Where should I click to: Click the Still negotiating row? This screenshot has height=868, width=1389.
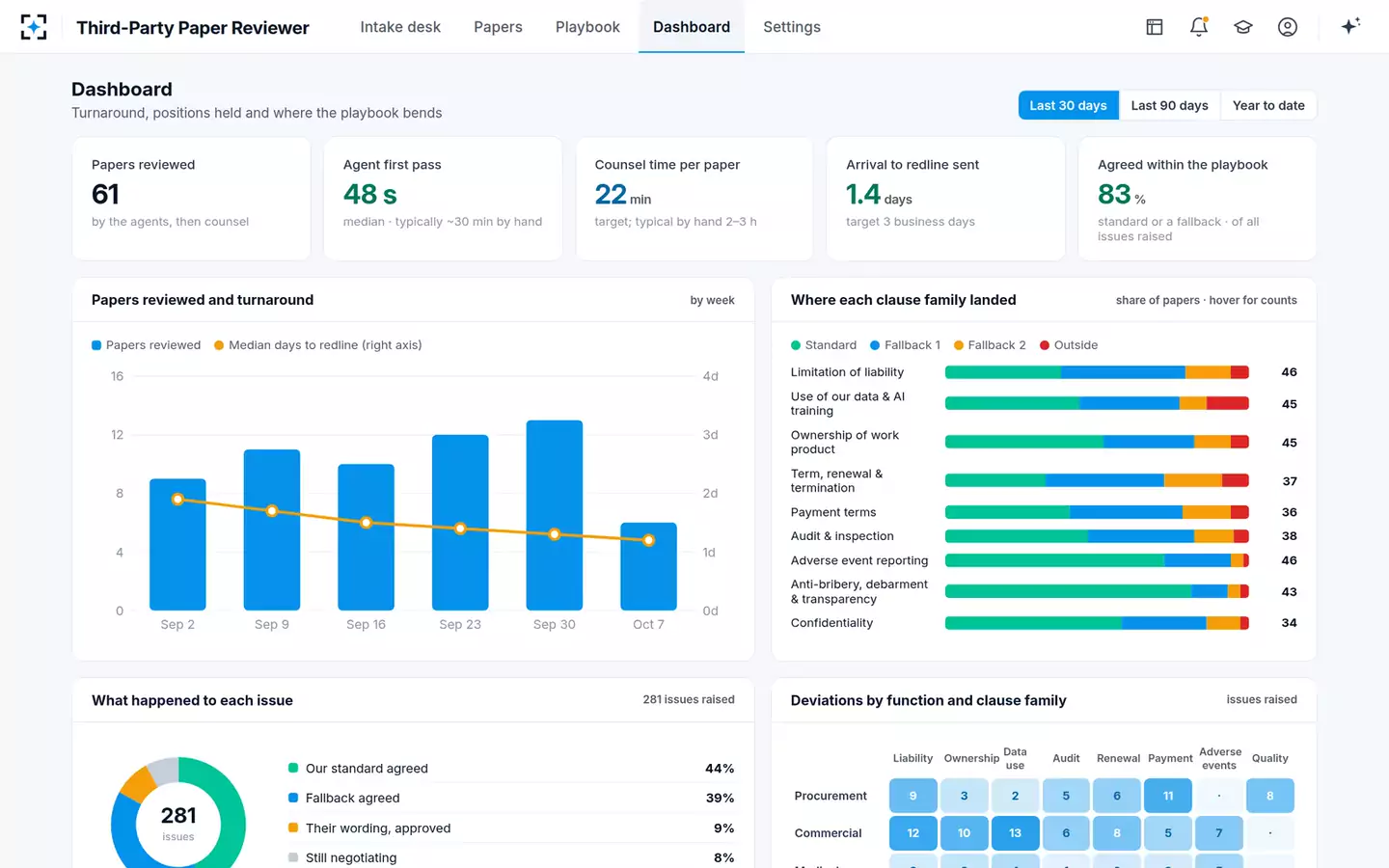pos(511,857)
